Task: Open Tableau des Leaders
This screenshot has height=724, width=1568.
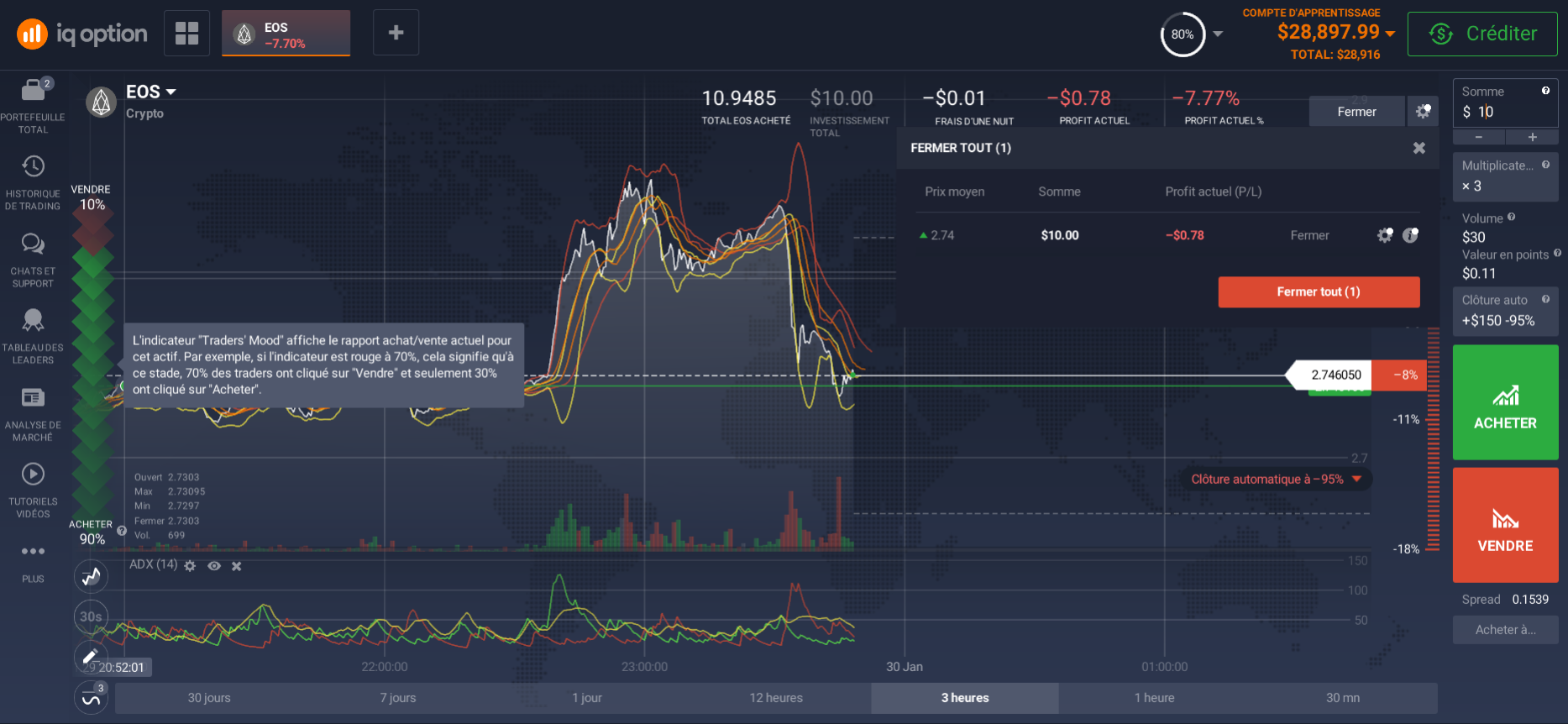Action: tap(33, 336)
